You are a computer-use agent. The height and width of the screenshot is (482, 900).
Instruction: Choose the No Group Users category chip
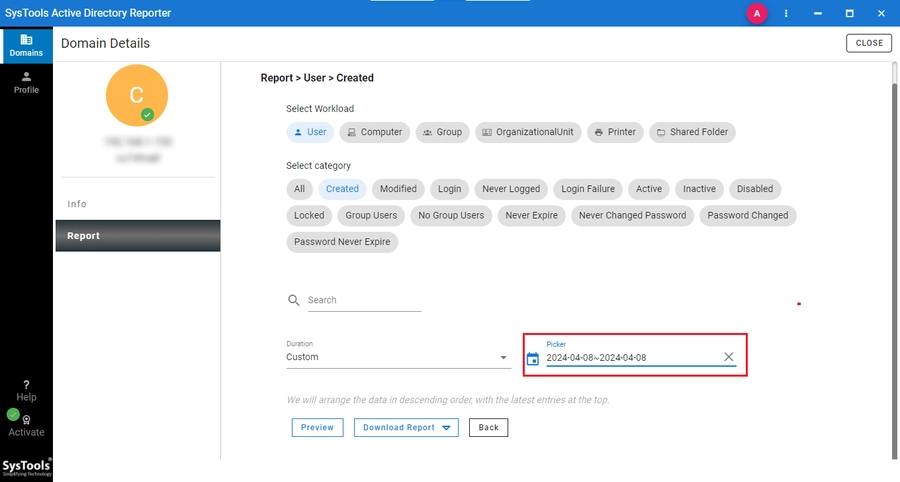[451, 216]
